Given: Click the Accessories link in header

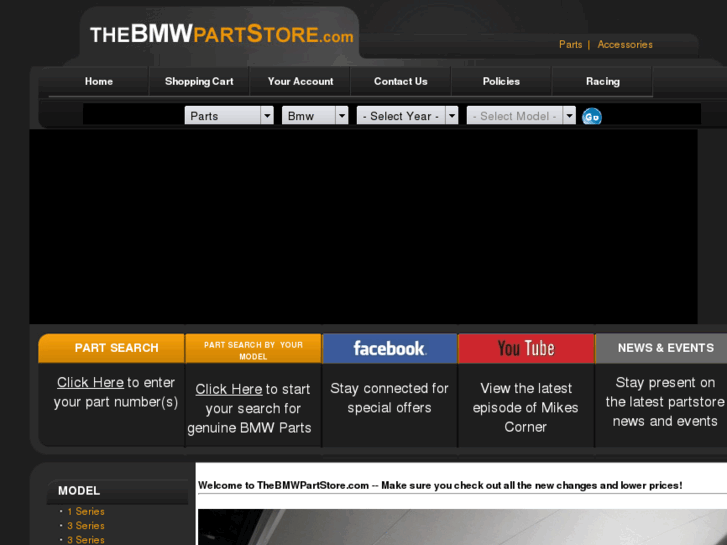Looking at the screenshot, I should point(625,45).
